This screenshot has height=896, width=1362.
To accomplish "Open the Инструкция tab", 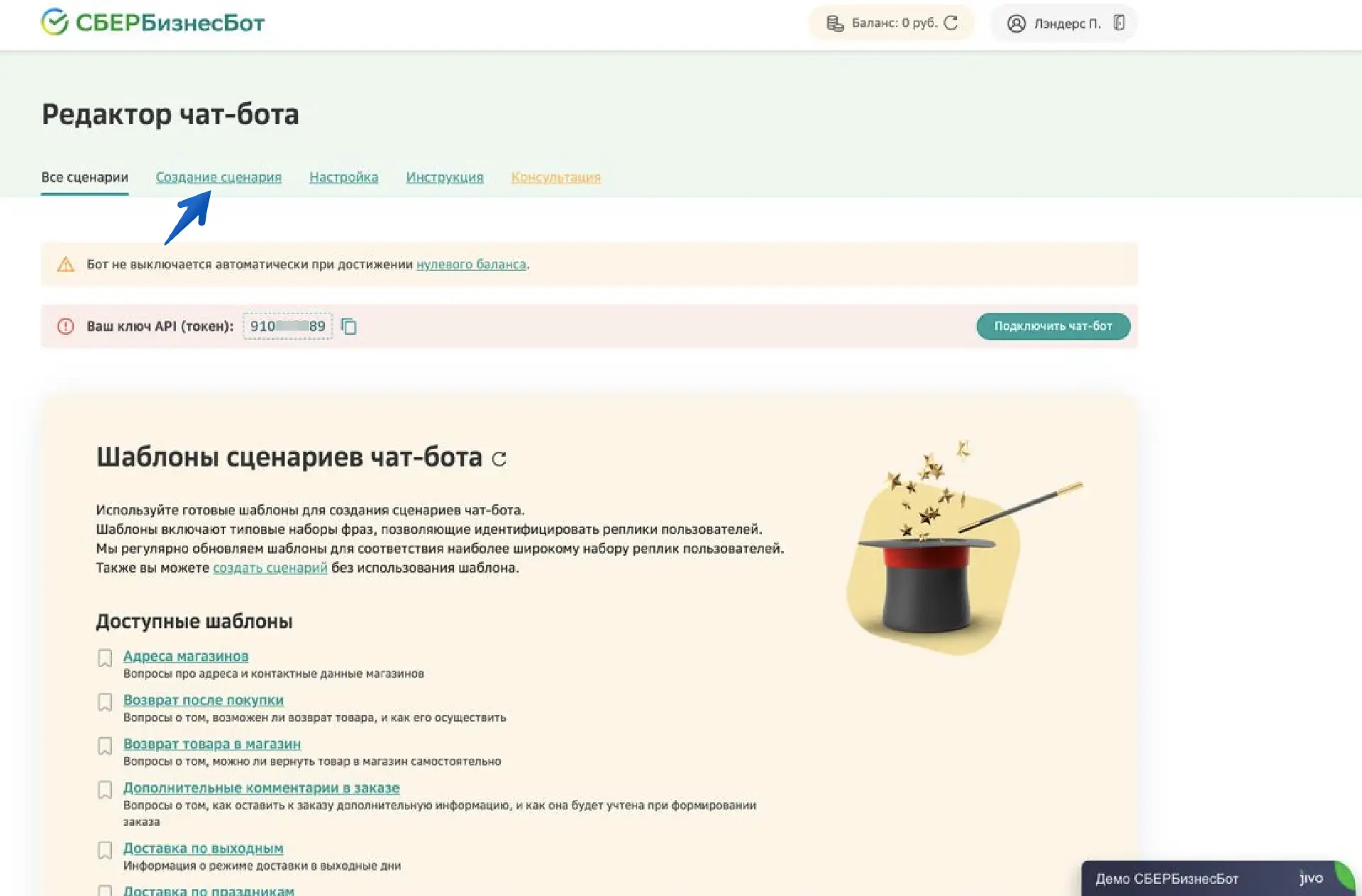I will pyautogui.click(x=444, y=177).
